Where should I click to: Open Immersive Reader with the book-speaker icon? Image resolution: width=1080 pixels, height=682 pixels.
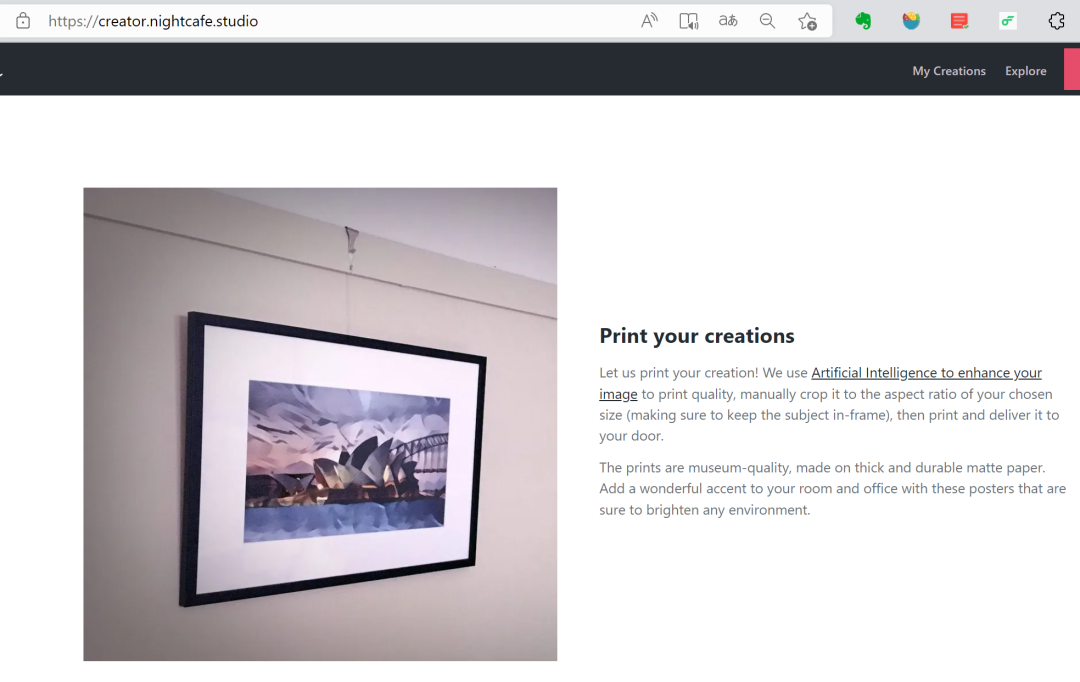coord(688,21)
